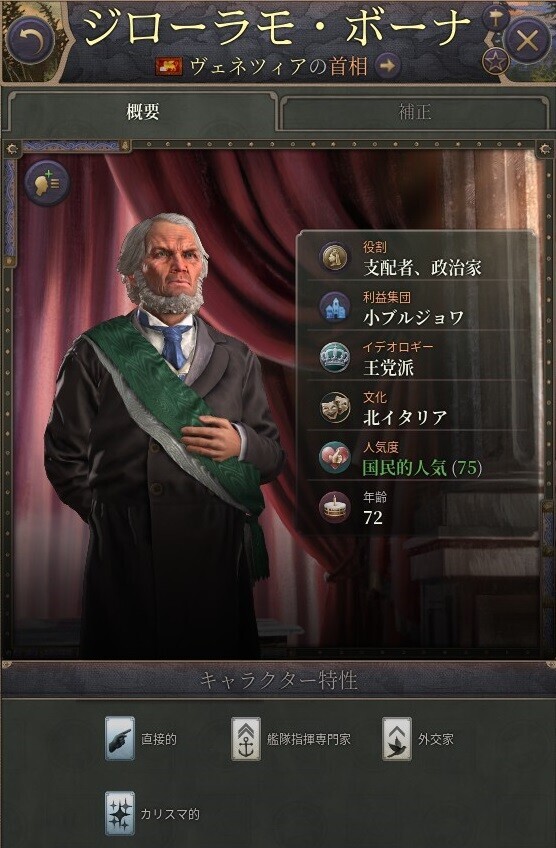This screenshot has height=848, width=556.
Task: Click the 外交家 trait icon
Action: pyautogui.click(x=397, y=739)
